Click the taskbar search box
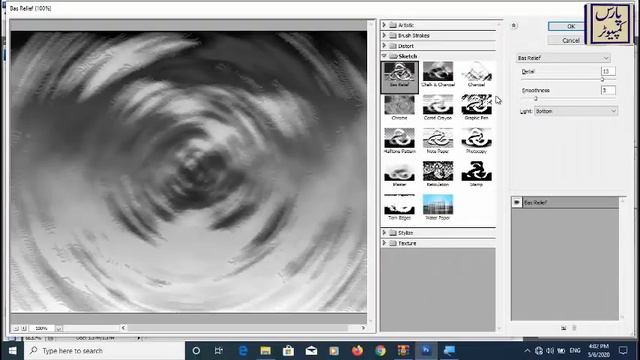The image size is (640, 360). [x=104, y=351]
